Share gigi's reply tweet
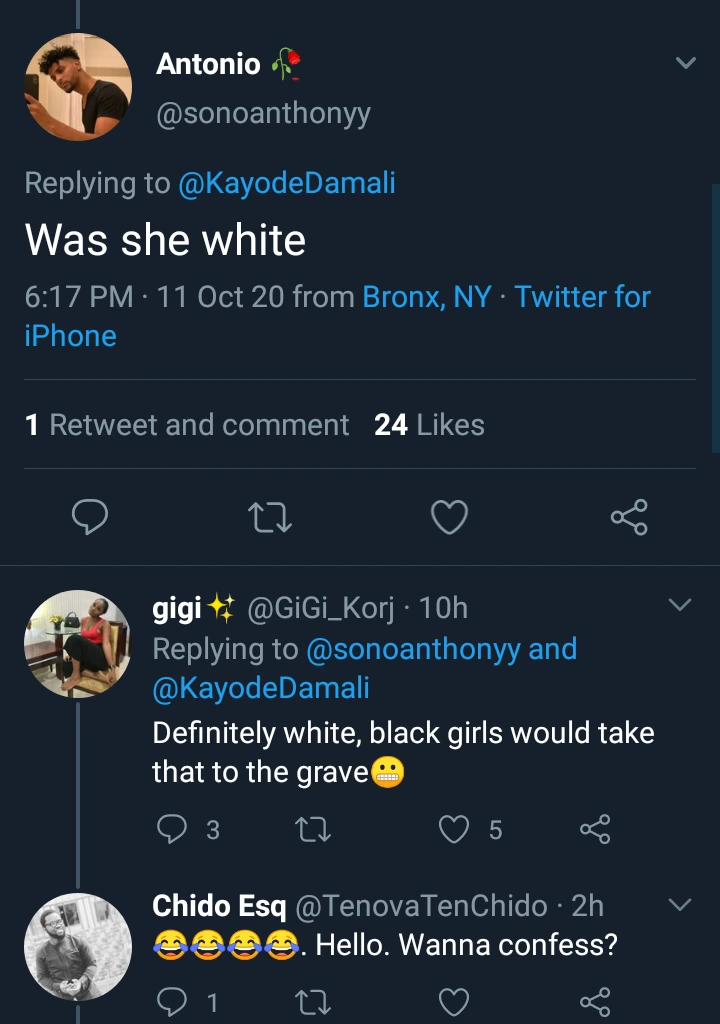This screenshot has width=720, height=1024. pos(595,828)
